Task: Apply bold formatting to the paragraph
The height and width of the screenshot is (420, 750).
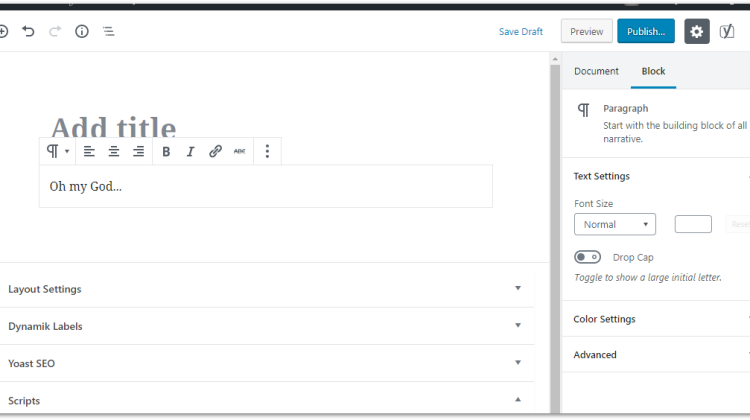Action: tap(166, 152)
